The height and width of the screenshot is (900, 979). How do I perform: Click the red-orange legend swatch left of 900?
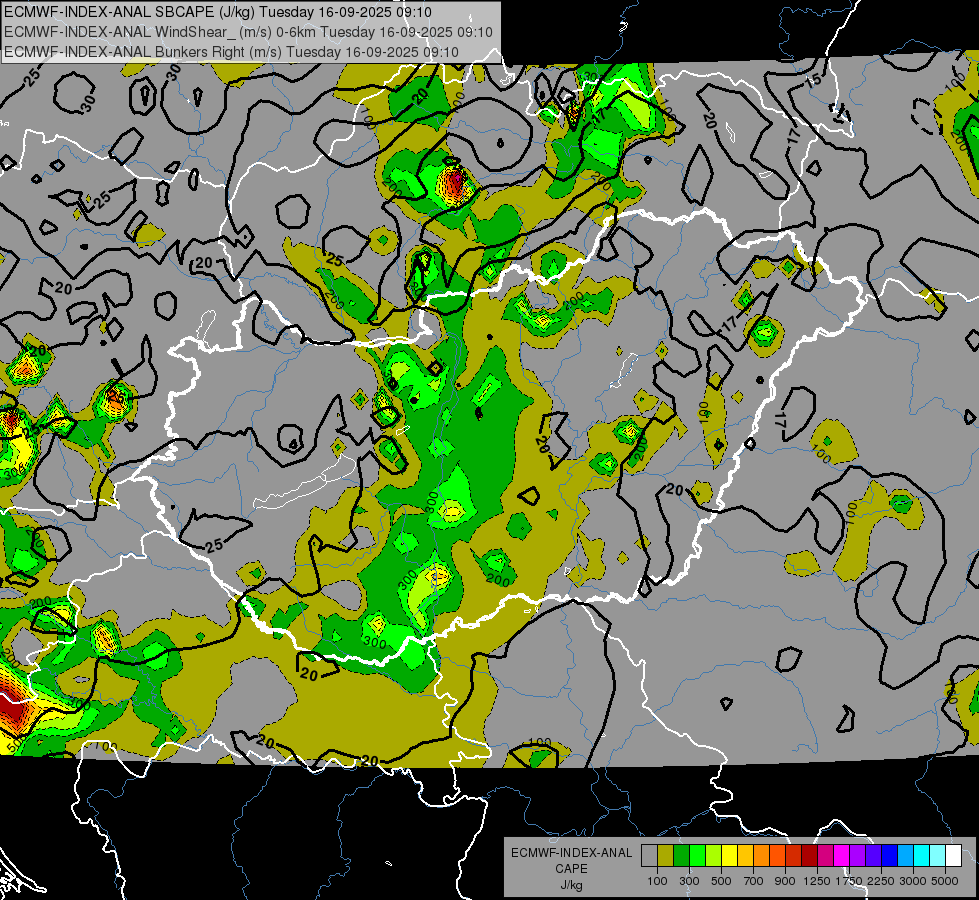coord(777,855)
